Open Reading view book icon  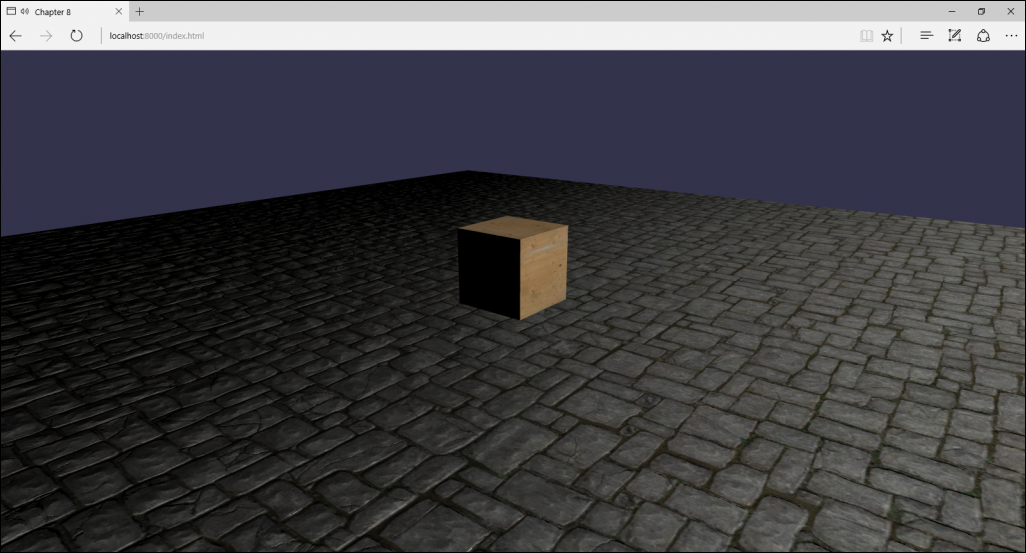coord(866,36)
